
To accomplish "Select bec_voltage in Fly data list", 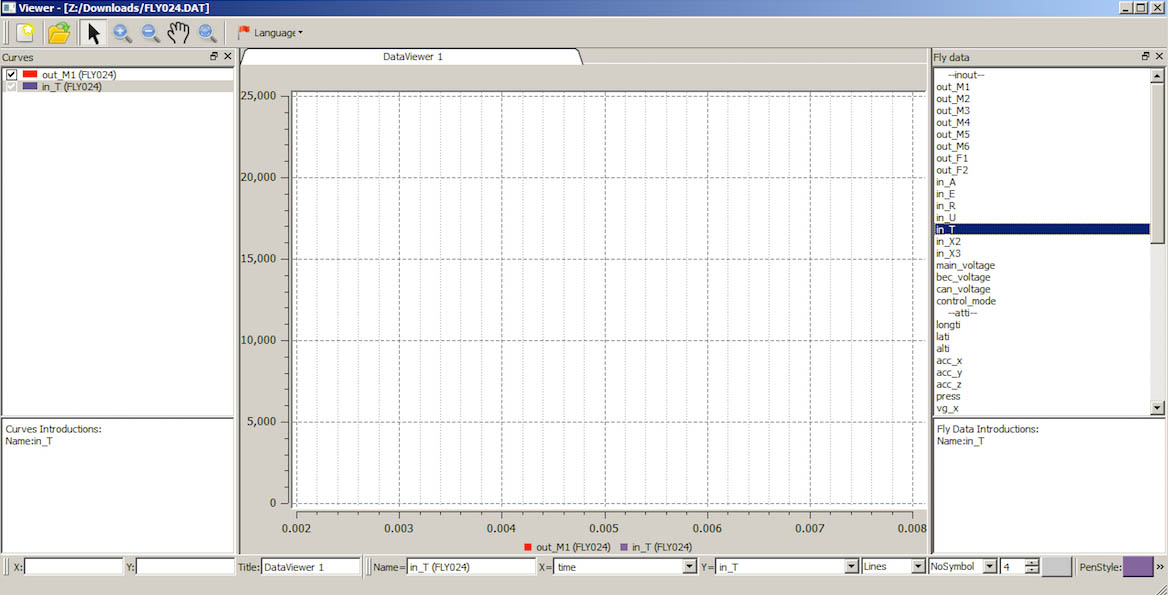I will click(1042, 277).
